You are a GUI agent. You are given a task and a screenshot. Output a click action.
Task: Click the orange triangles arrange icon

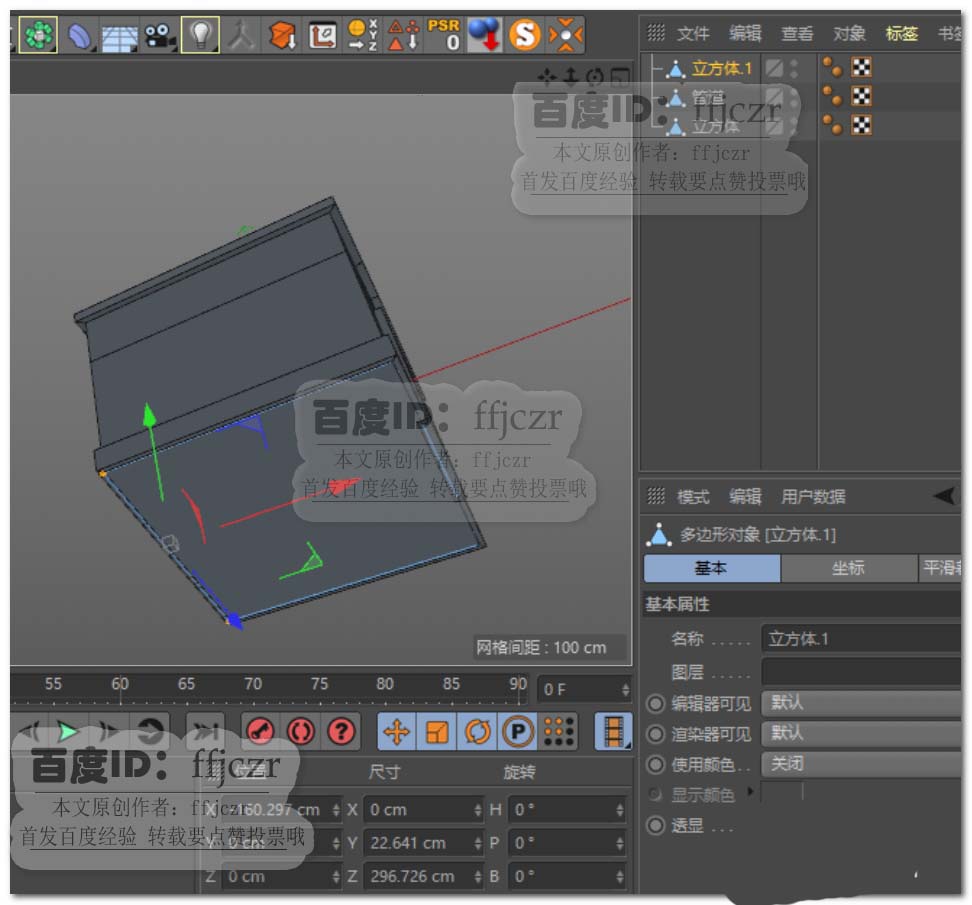(x=403, y=35)
